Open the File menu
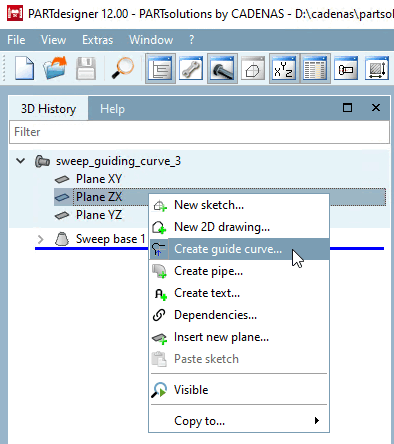This screenshot has height=444, width=394. tap(16, 40)
